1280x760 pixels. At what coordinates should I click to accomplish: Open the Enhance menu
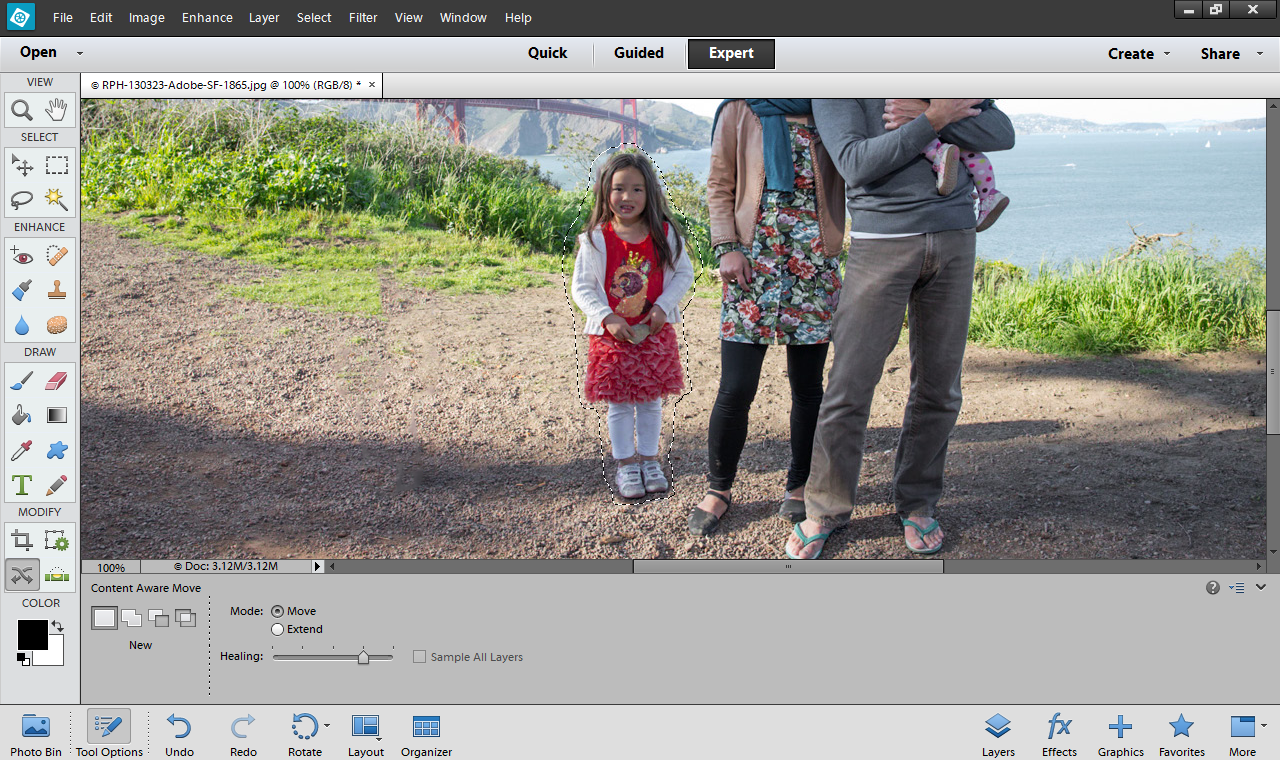coord(207,18)
